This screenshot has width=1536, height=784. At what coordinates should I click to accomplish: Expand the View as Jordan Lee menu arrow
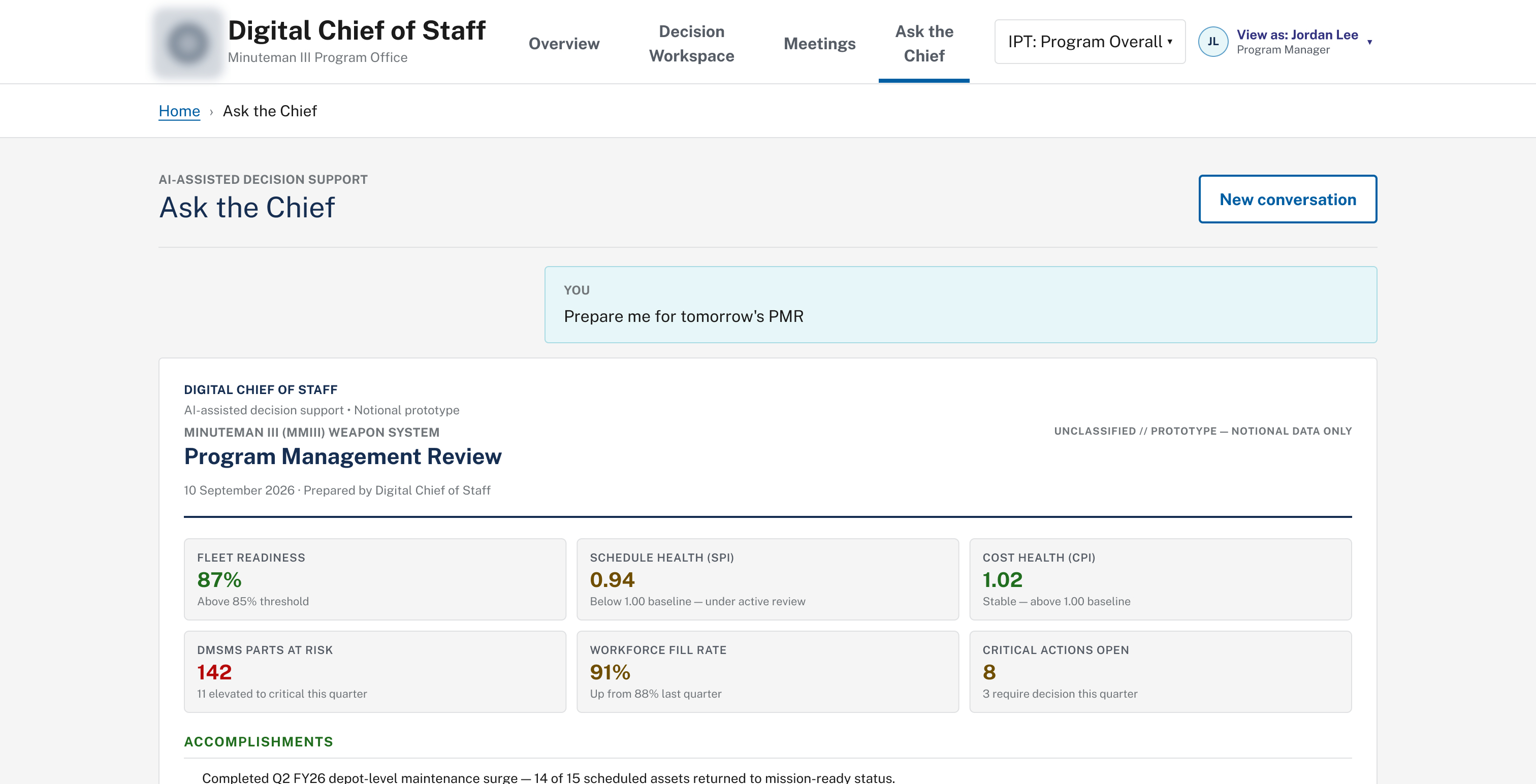(x=1369, y=42)
